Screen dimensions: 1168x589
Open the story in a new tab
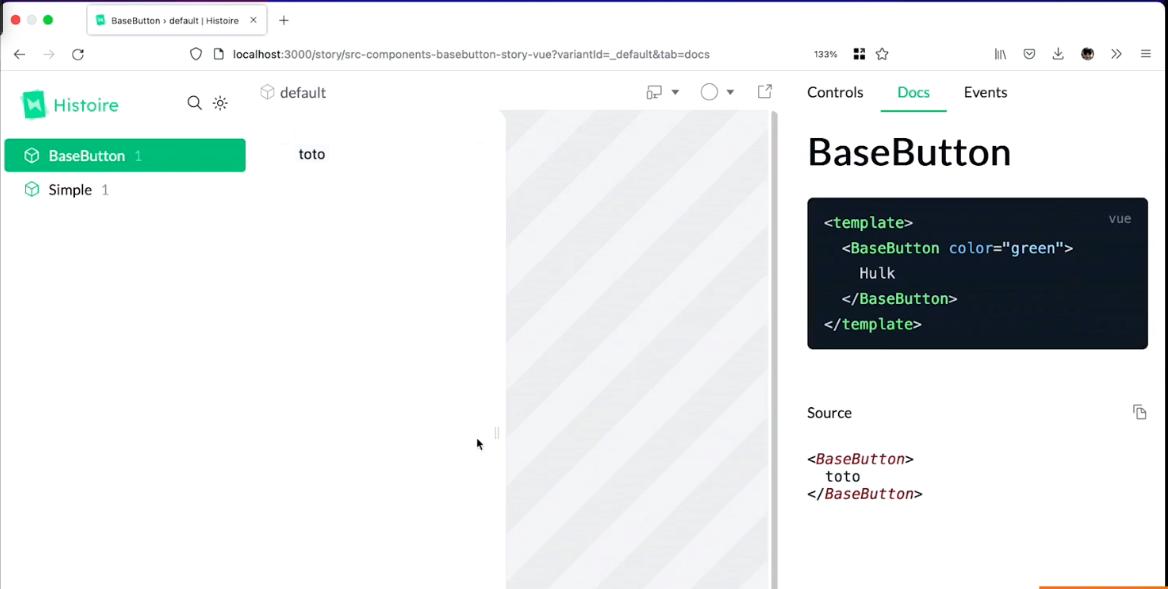765,92
